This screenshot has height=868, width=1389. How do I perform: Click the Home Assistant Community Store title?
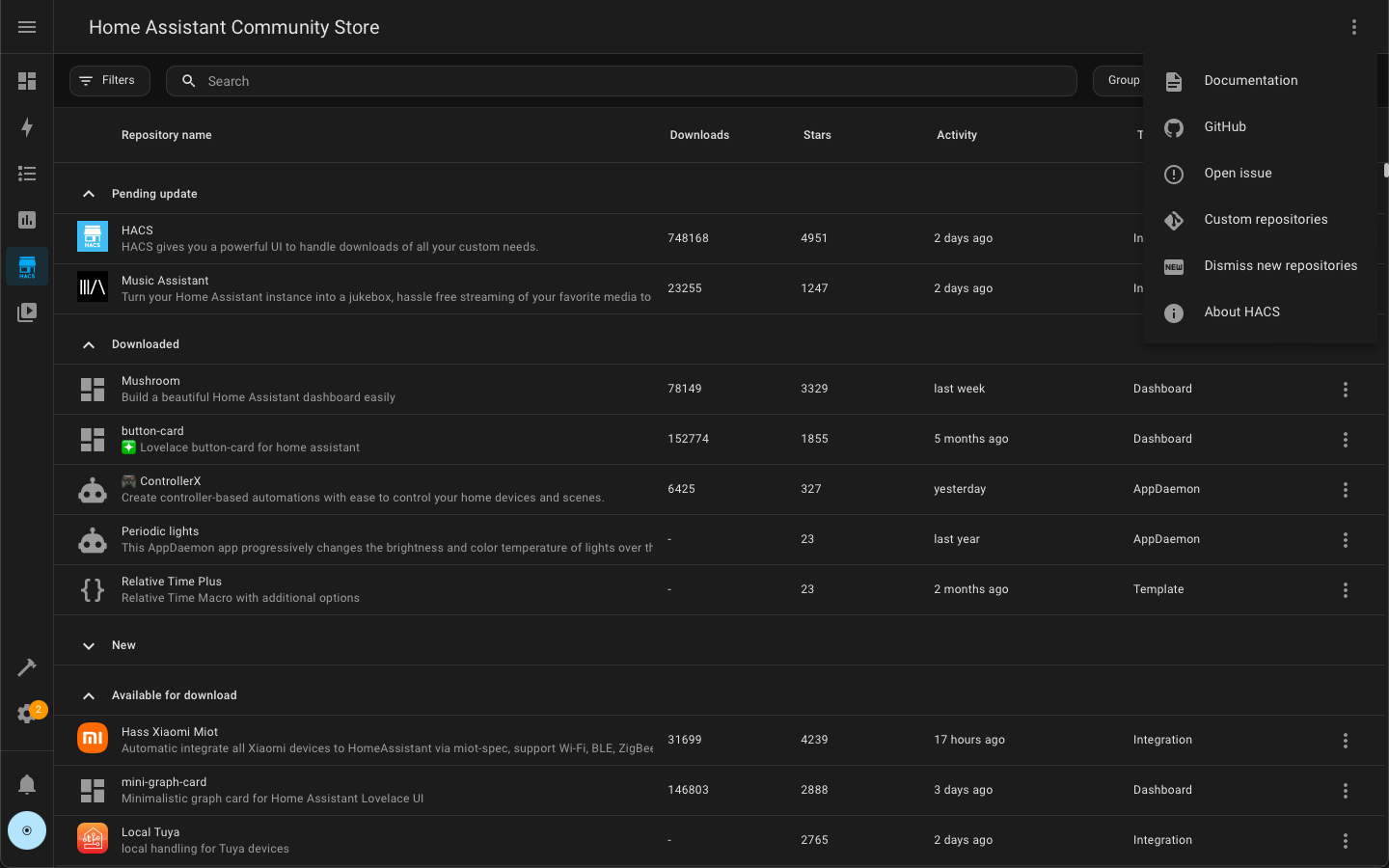234,27
